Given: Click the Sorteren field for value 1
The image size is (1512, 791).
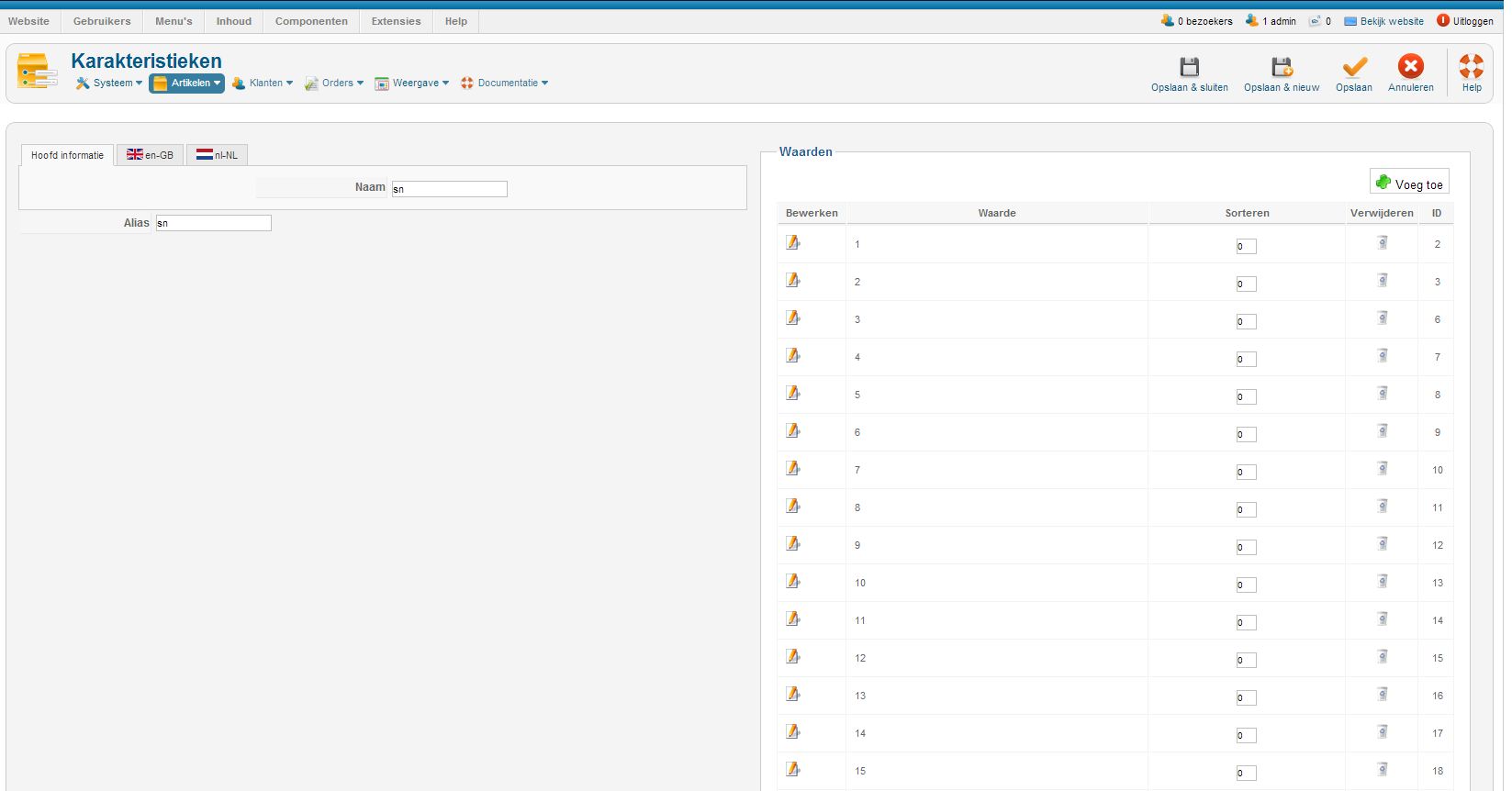Looking at the screenshot, I should (1246, 246).
